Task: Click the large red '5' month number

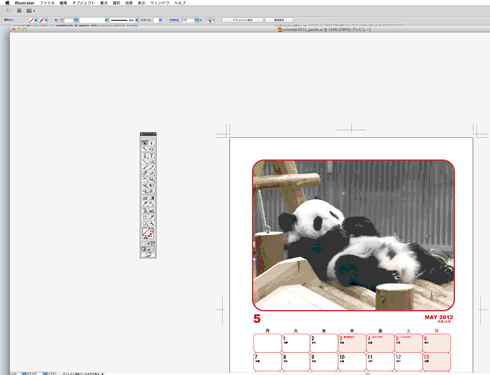Action: pos(257,319)
